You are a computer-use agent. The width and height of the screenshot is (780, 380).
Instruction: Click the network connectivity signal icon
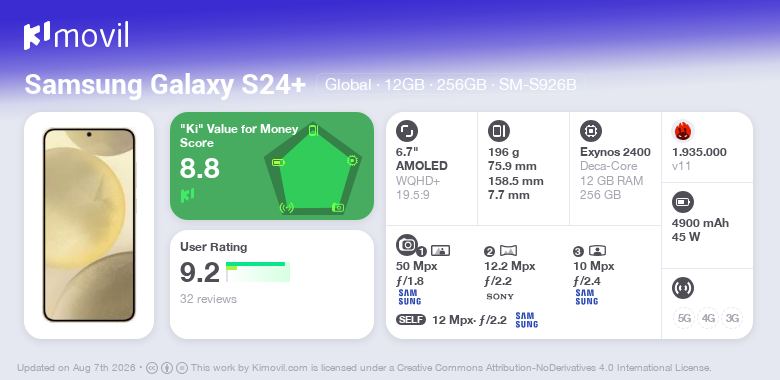683,287
